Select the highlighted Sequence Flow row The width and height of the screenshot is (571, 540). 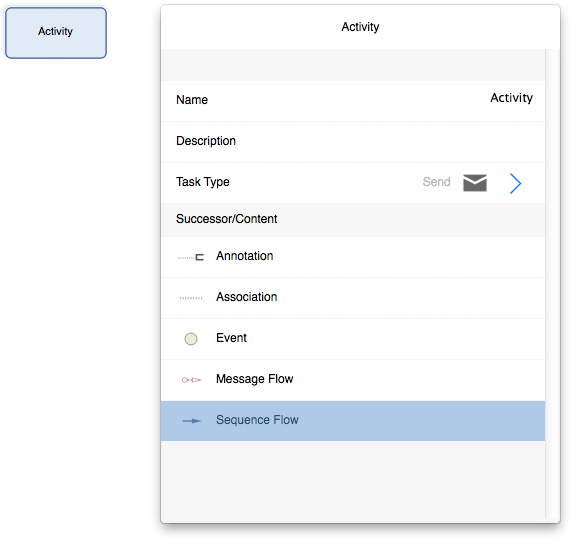pos(353,421)
